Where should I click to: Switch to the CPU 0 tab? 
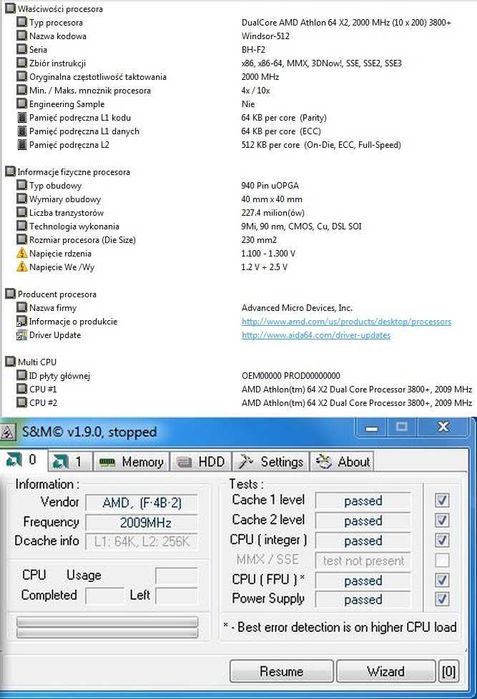(22, 460)
